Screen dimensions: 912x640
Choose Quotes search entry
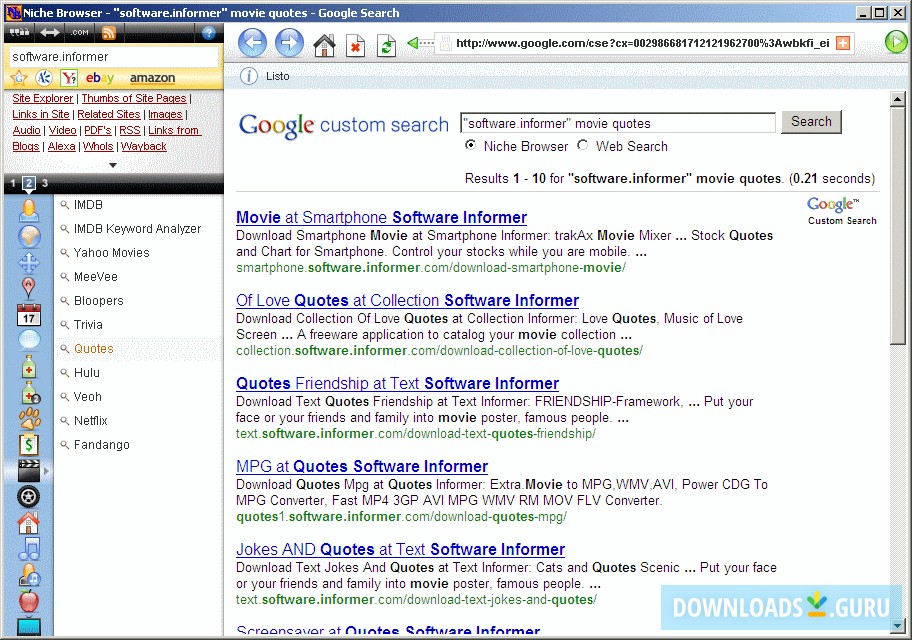point(94,349)
